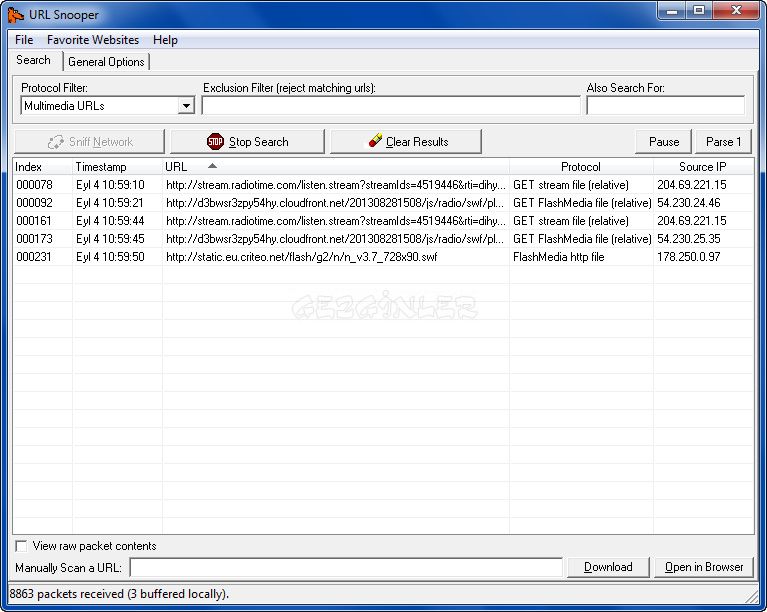Click the Clear Results button
The height and width of the screenshot is (612, 767).
coord(406,142)
